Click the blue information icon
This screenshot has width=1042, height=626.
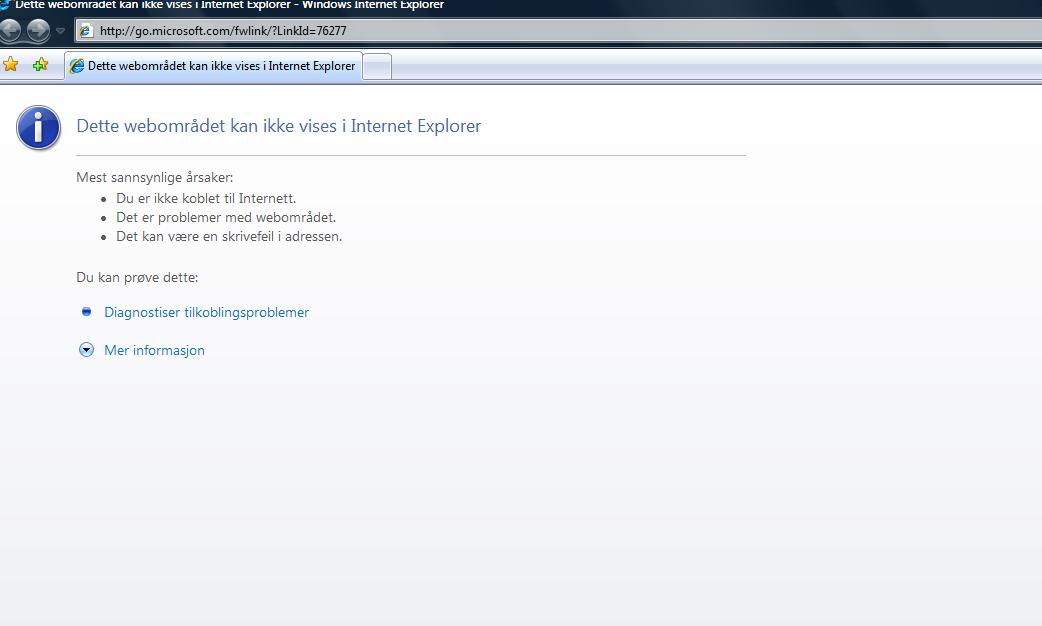(39, 128)
